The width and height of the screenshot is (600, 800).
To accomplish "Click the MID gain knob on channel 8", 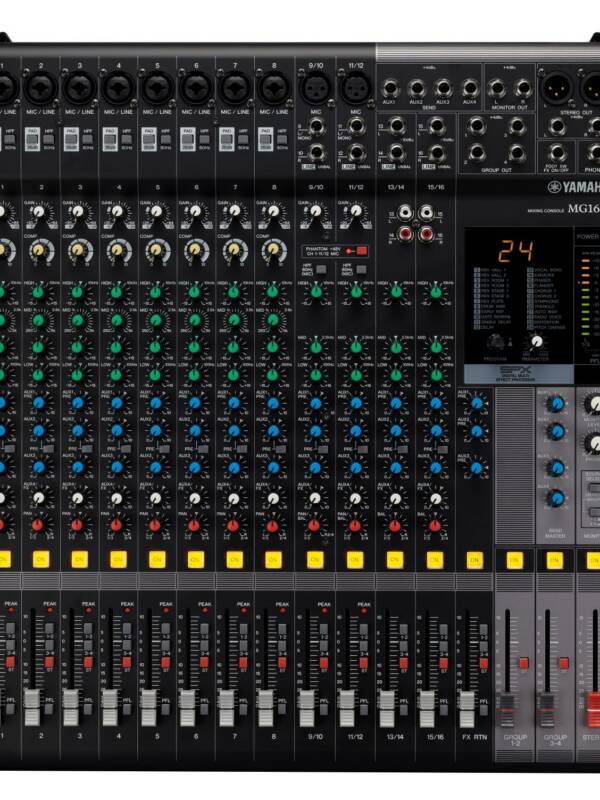I will pos(273,347).
